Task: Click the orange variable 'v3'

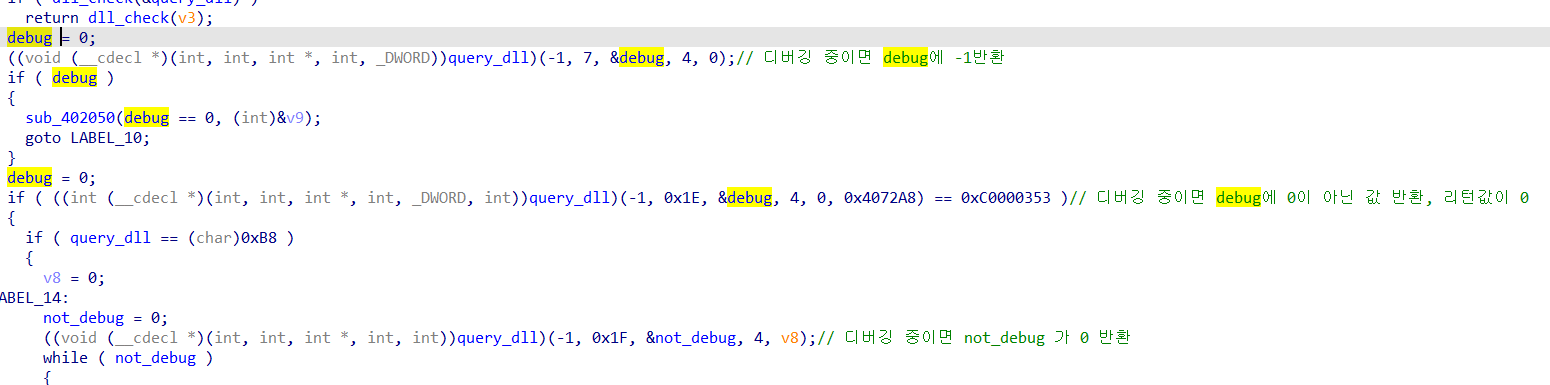Action: [187, 17]
